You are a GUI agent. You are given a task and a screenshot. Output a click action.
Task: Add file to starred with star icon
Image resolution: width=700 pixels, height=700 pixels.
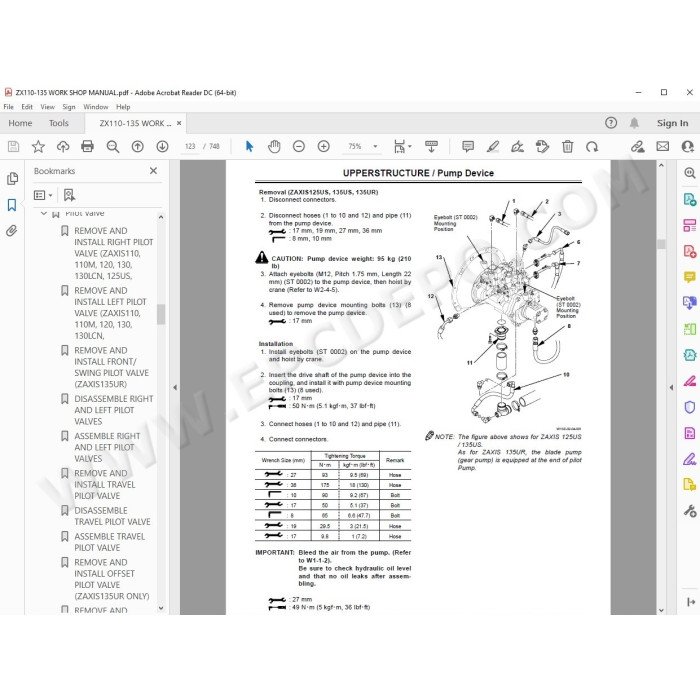38,146
